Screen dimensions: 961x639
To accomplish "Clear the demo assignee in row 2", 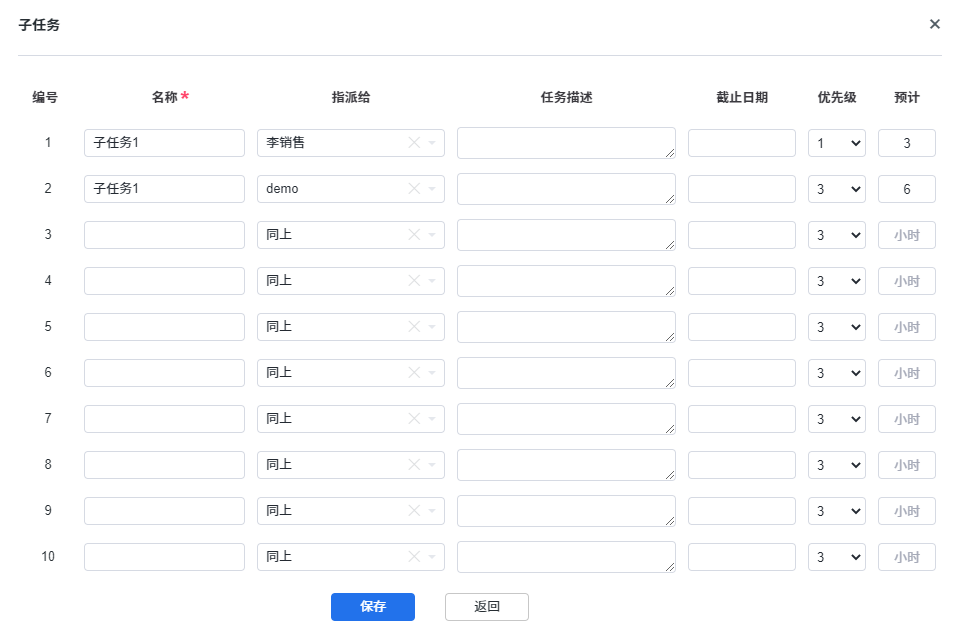I will 414,189.
